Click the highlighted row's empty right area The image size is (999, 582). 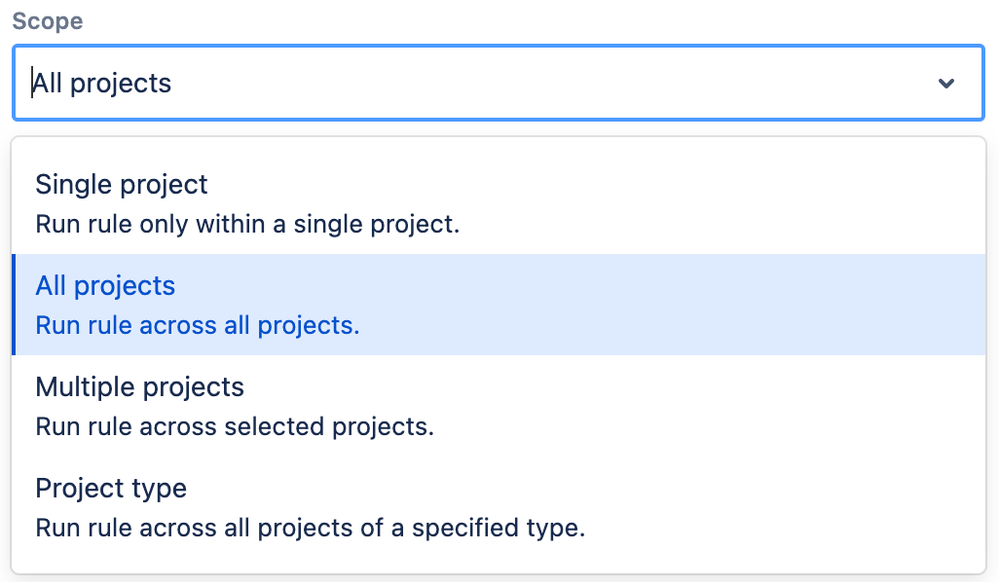tap(750, 304)
